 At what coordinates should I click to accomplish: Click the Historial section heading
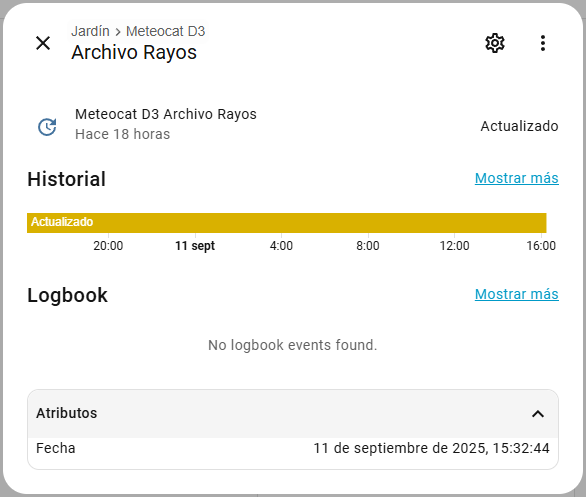67,179
